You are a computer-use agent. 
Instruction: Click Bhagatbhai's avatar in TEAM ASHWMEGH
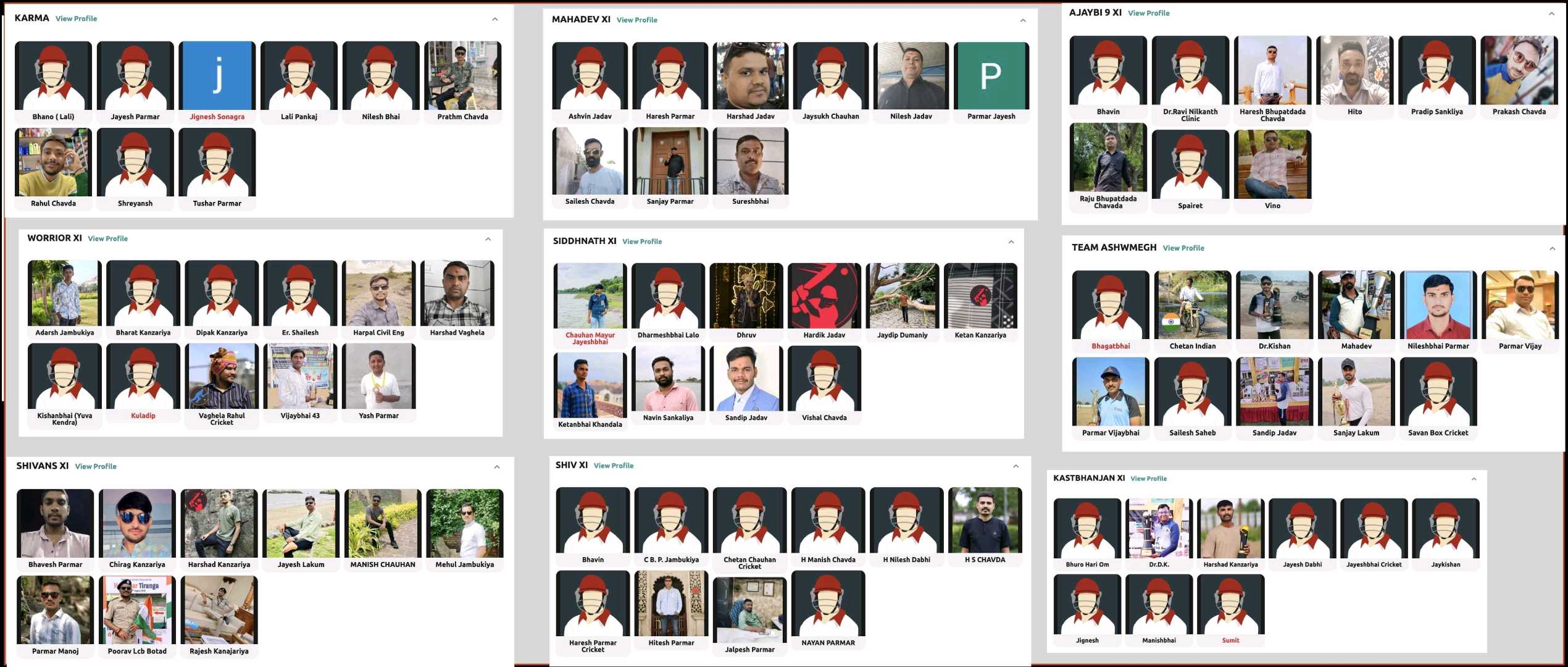(x=1111, y=305)
